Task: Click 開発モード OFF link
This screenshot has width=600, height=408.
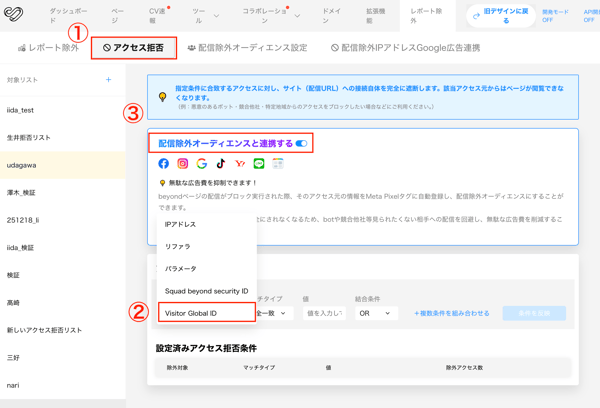Action: 555,16
